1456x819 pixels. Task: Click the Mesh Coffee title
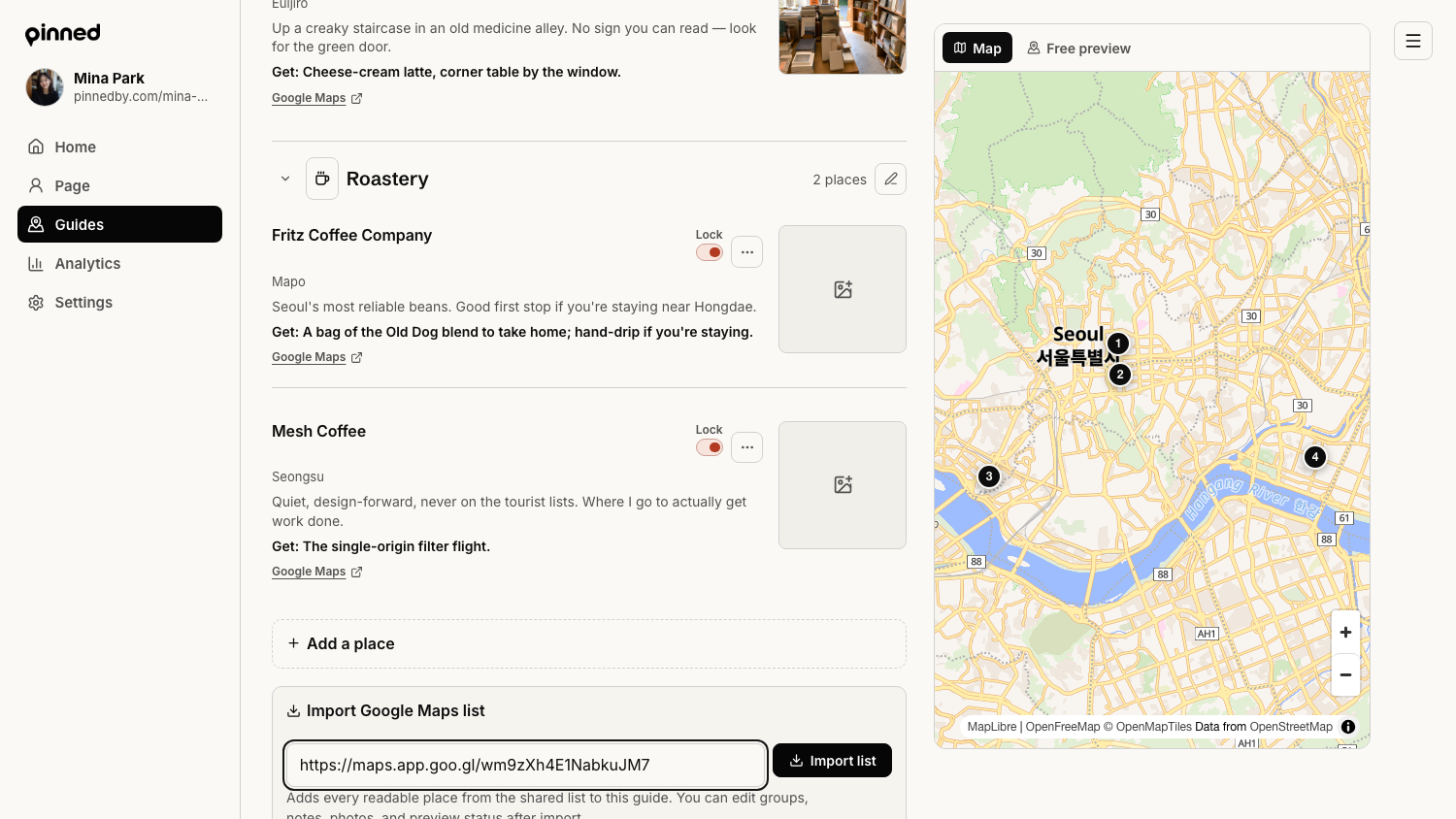[x=318, y=431]
